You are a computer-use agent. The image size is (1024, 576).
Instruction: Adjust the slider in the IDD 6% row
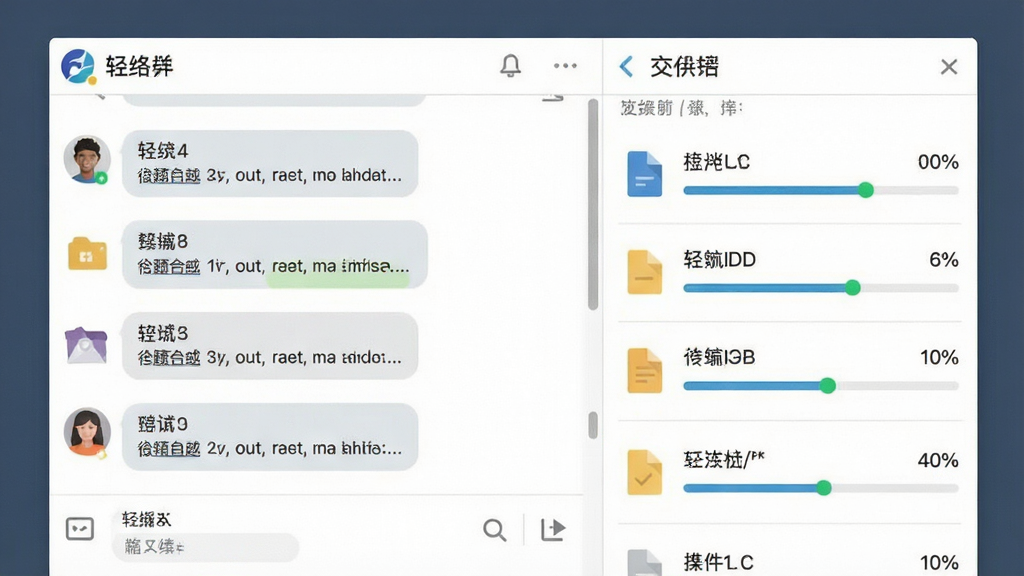pos(821,288)
